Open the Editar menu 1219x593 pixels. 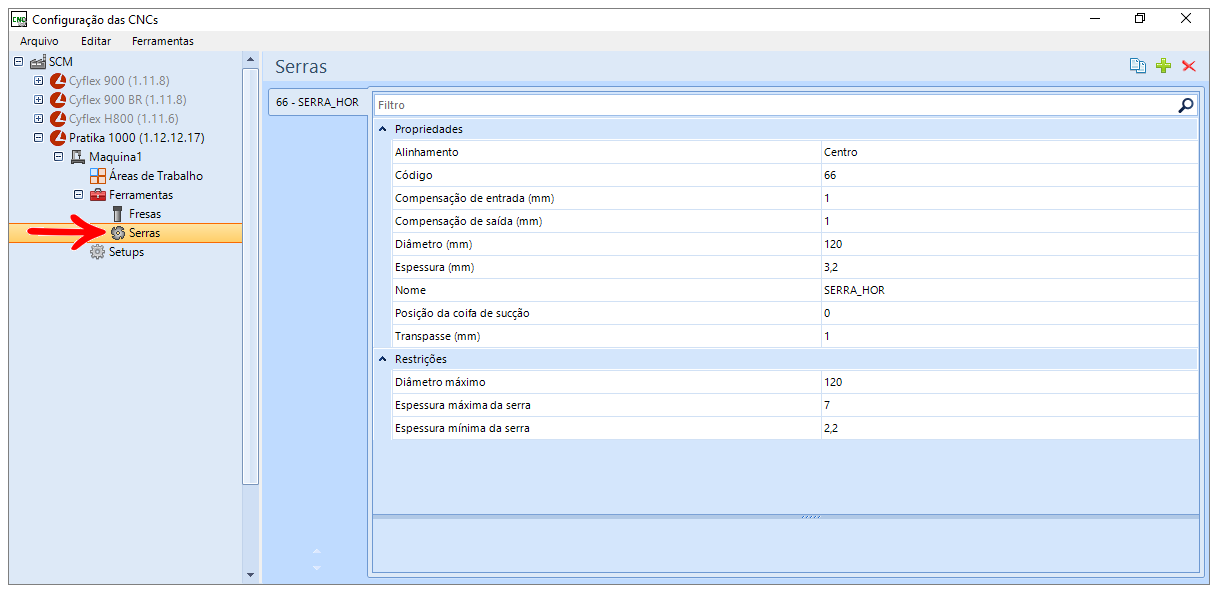96,41
